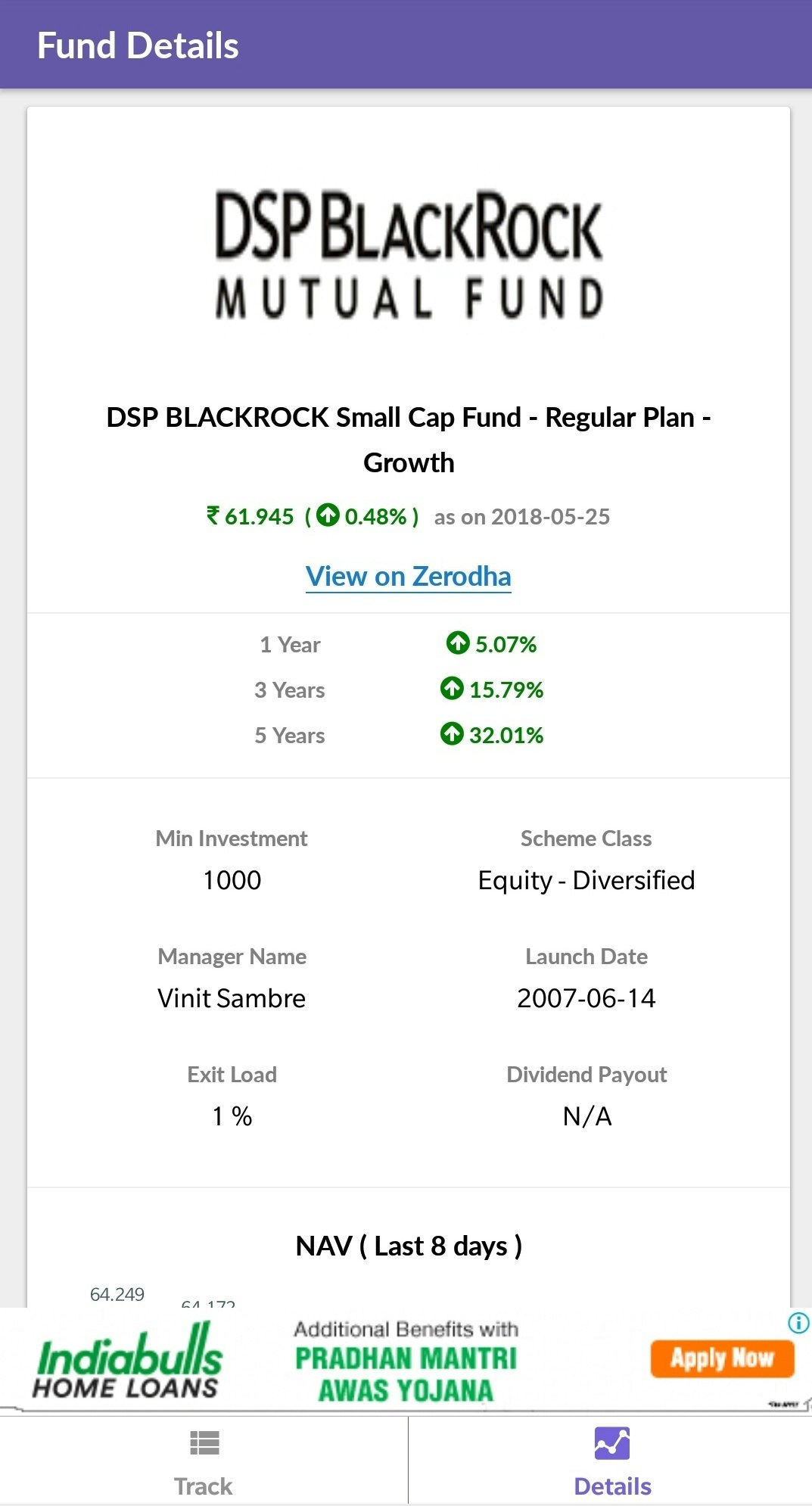Screen dimensions: 812x1506
Task: Click the green up arrow beside 0.48%
Action: (x=327, y=517)
